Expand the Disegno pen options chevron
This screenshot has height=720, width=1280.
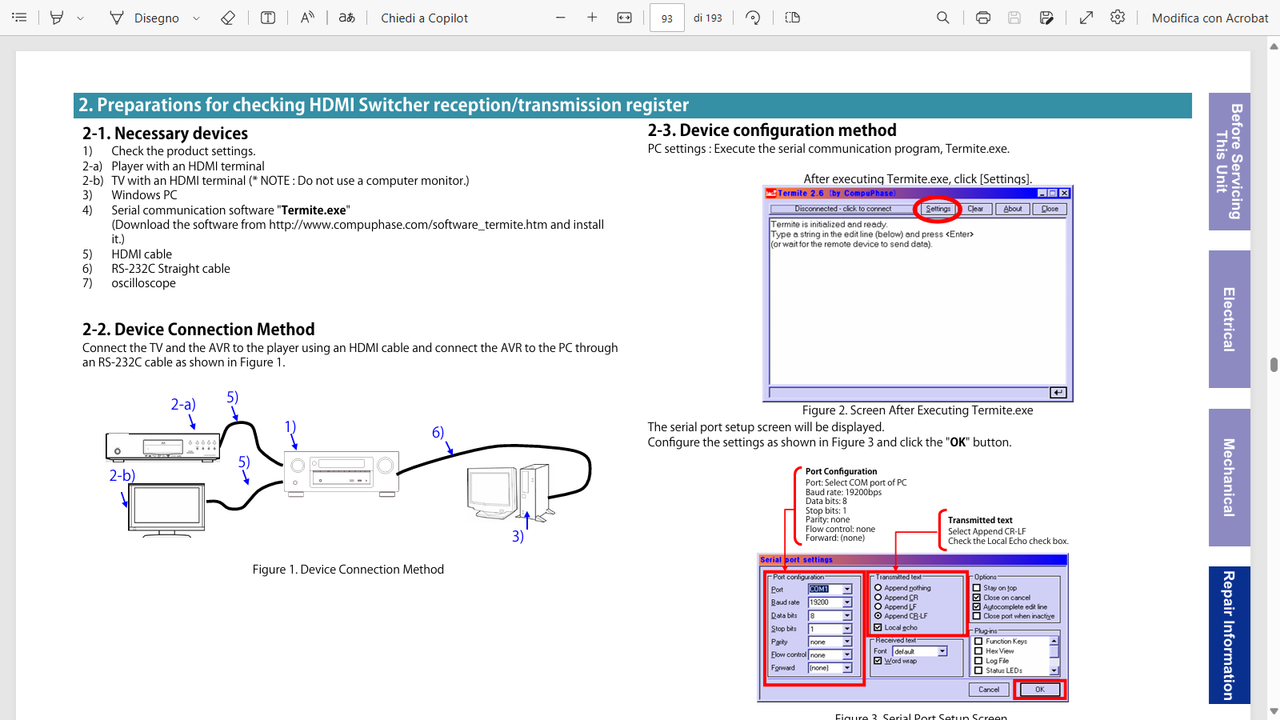196,18
